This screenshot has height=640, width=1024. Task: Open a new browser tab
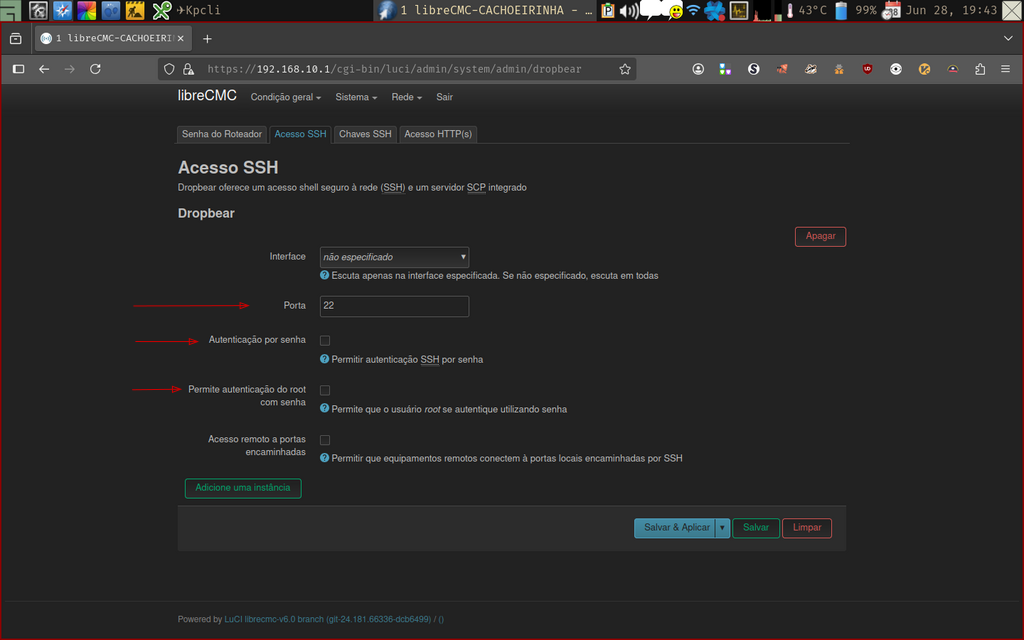click(207, 39)
